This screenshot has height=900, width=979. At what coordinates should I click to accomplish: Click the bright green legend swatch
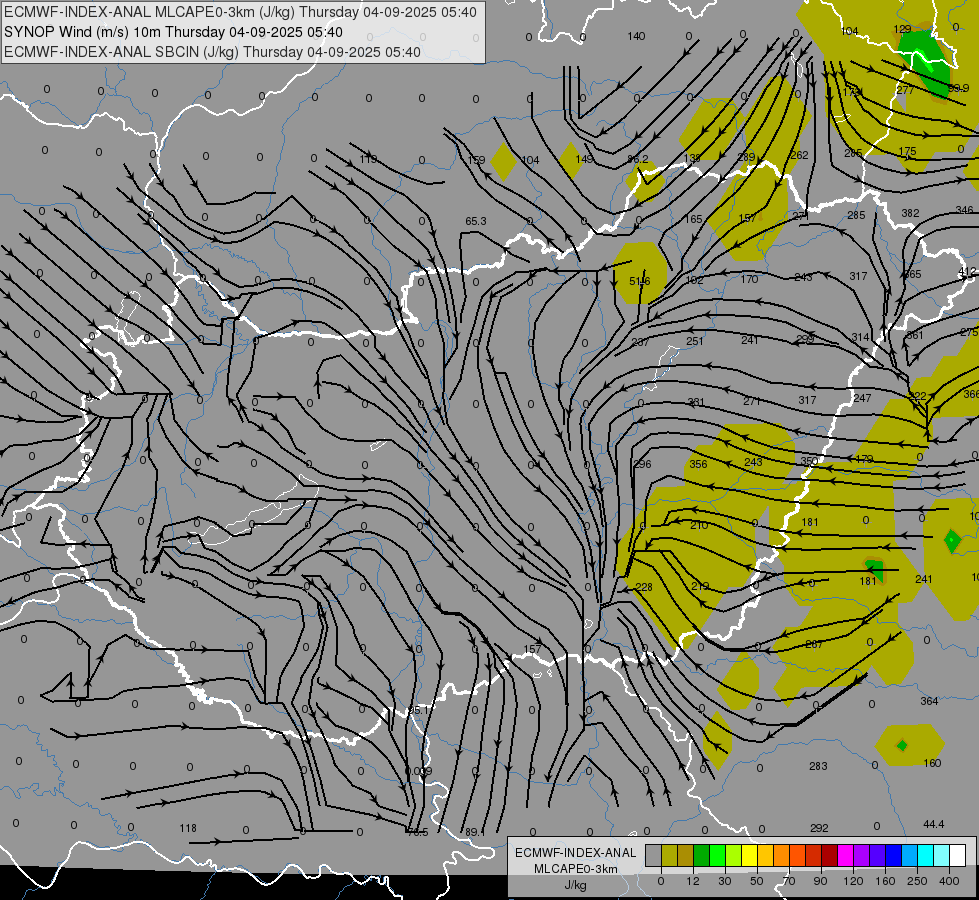click(718, 856)
